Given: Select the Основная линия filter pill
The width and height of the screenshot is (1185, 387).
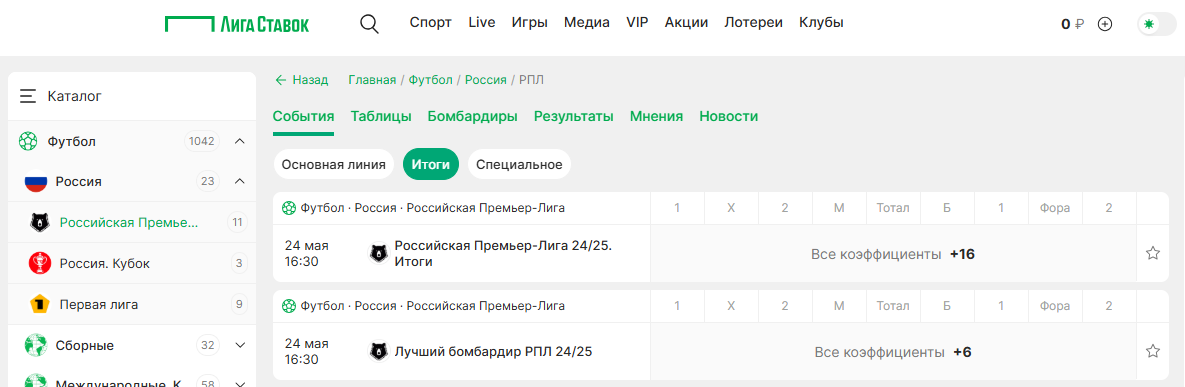Looking at the screenshot, I should click(x=333, y=164).
